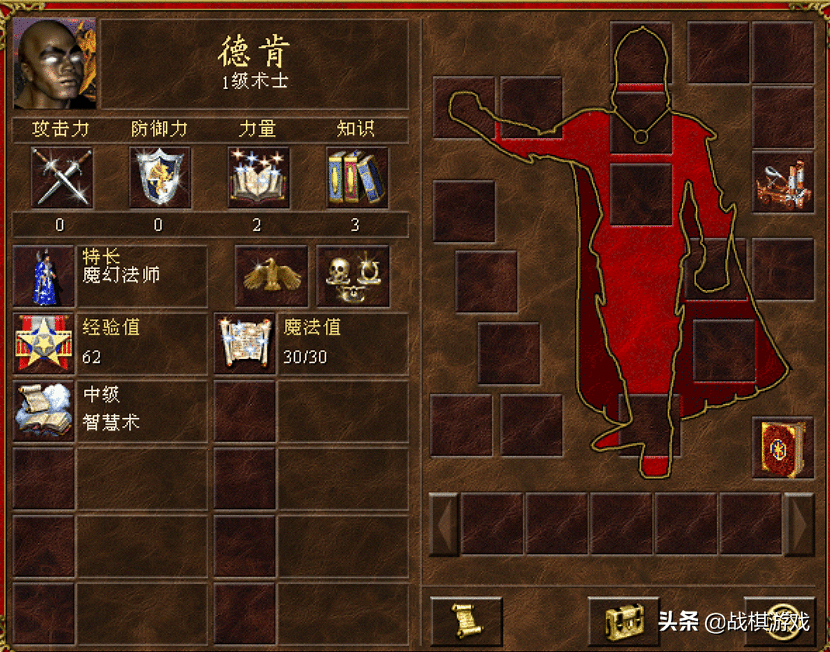Click the hero portrait of 德肯
The width and height of the screenshot is (830, 652).
coord(55,64)
